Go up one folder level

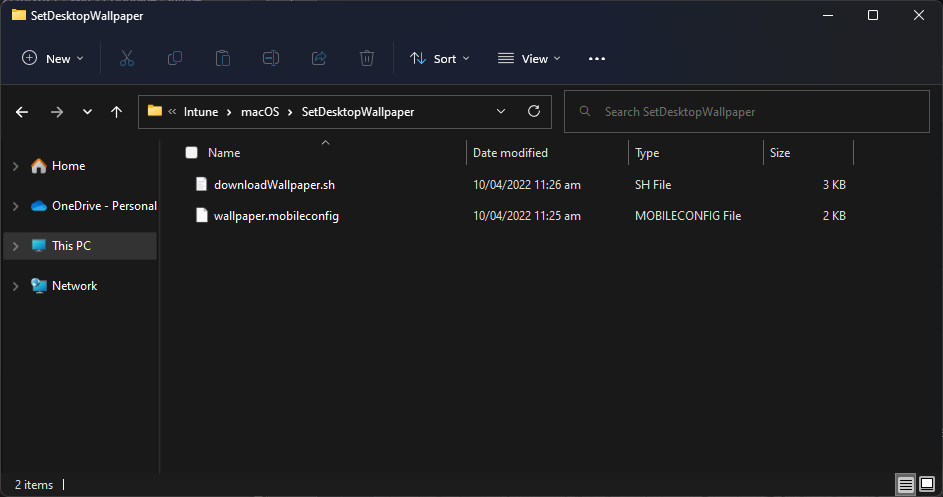pos(116,112)
